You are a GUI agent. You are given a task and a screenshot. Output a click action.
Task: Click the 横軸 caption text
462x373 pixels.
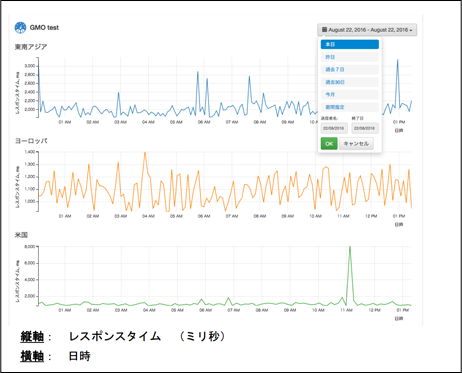[32, 356]
